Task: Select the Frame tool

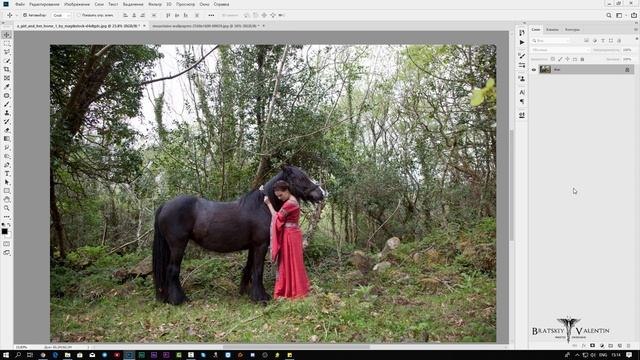Action: pos(7,78)
